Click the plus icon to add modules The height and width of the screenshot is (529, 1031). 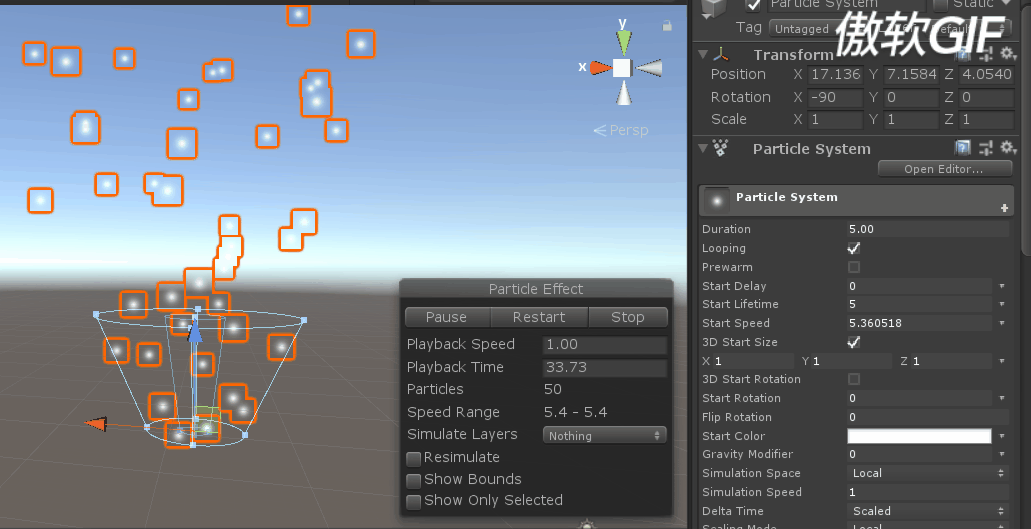[x=1004, y=208]
